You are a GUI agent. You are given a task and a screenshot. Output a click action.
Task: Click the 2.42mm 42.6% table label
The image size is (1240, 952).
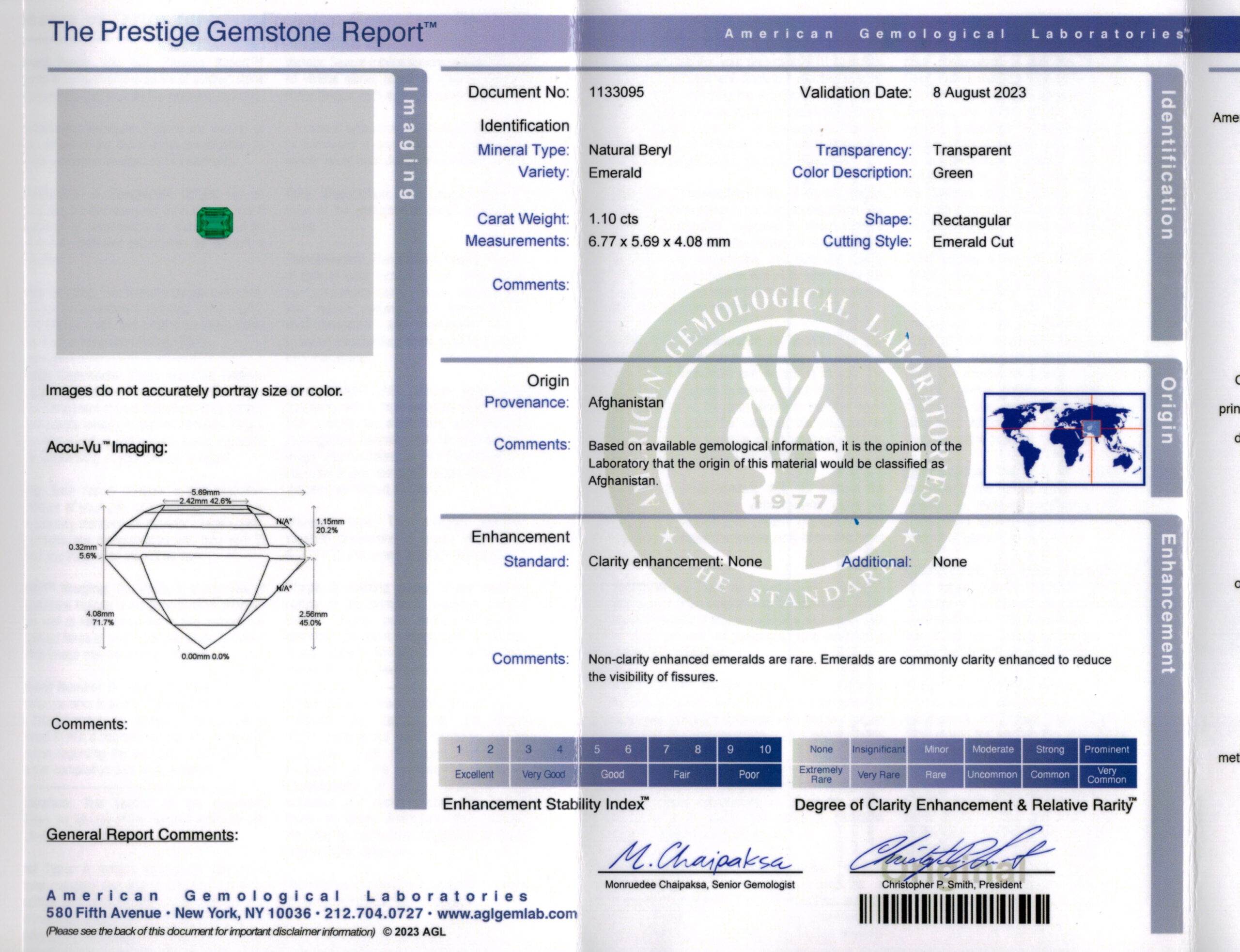205,501
